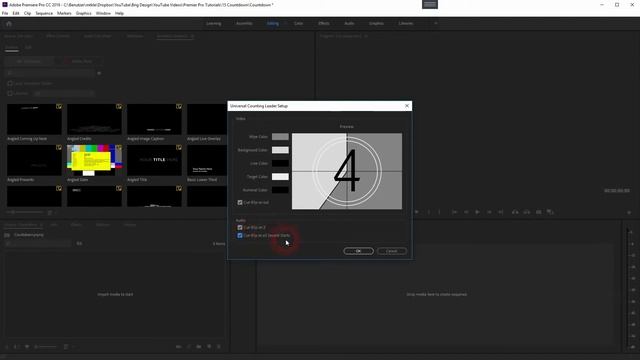This screenshot has width=640, height=360.
Task: Toggle Local Templates Folder checkbox
Action: pos(10,83)
